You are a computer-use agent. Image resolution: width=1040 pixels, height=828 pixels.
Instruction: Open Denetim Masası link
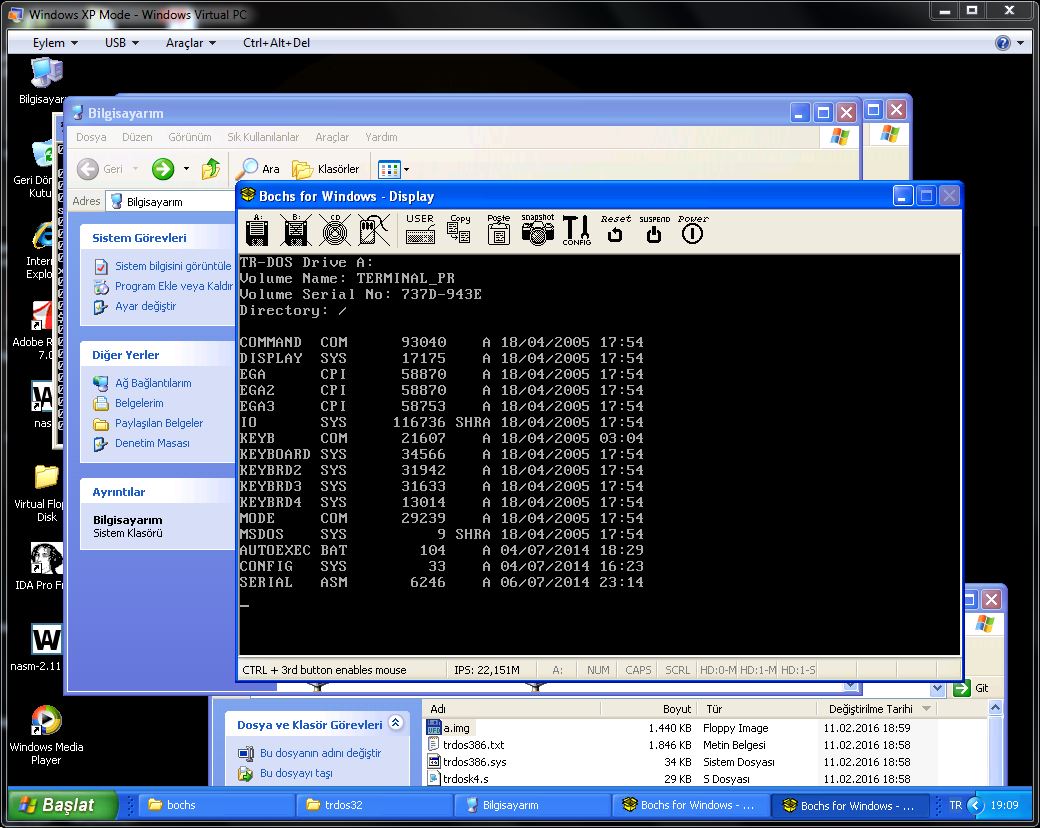152,443
